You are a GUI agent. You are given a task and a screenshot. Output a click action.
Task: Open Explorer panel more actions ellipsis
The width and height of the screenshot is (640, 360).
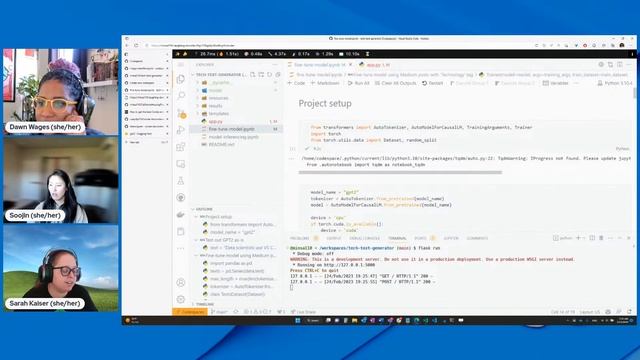coord(275,64)
